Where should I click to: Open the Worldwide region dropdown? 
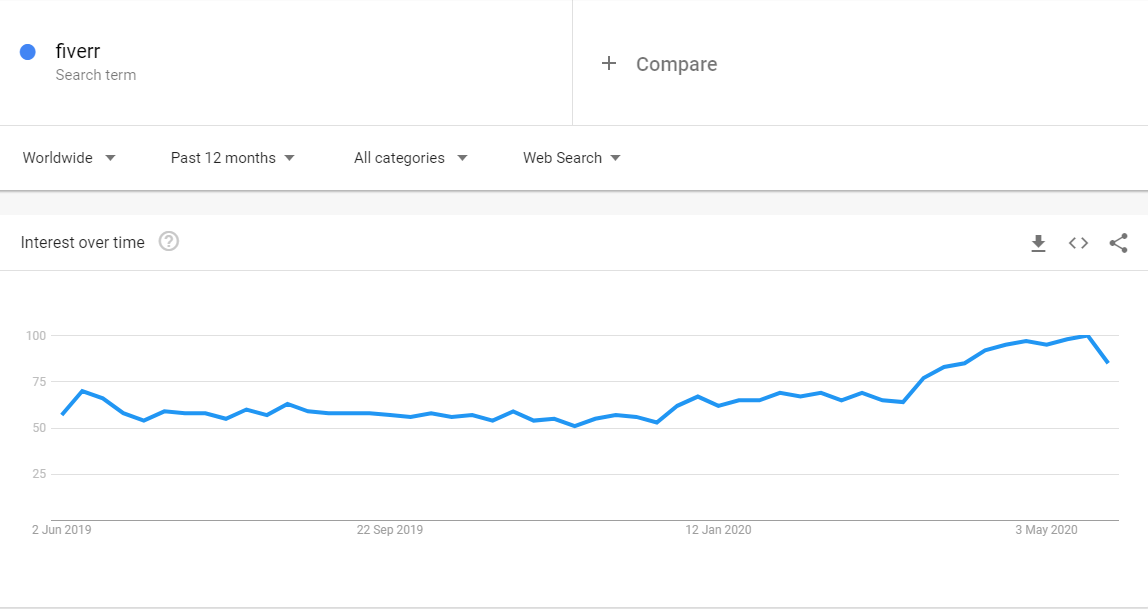click(x=69, y=158)
